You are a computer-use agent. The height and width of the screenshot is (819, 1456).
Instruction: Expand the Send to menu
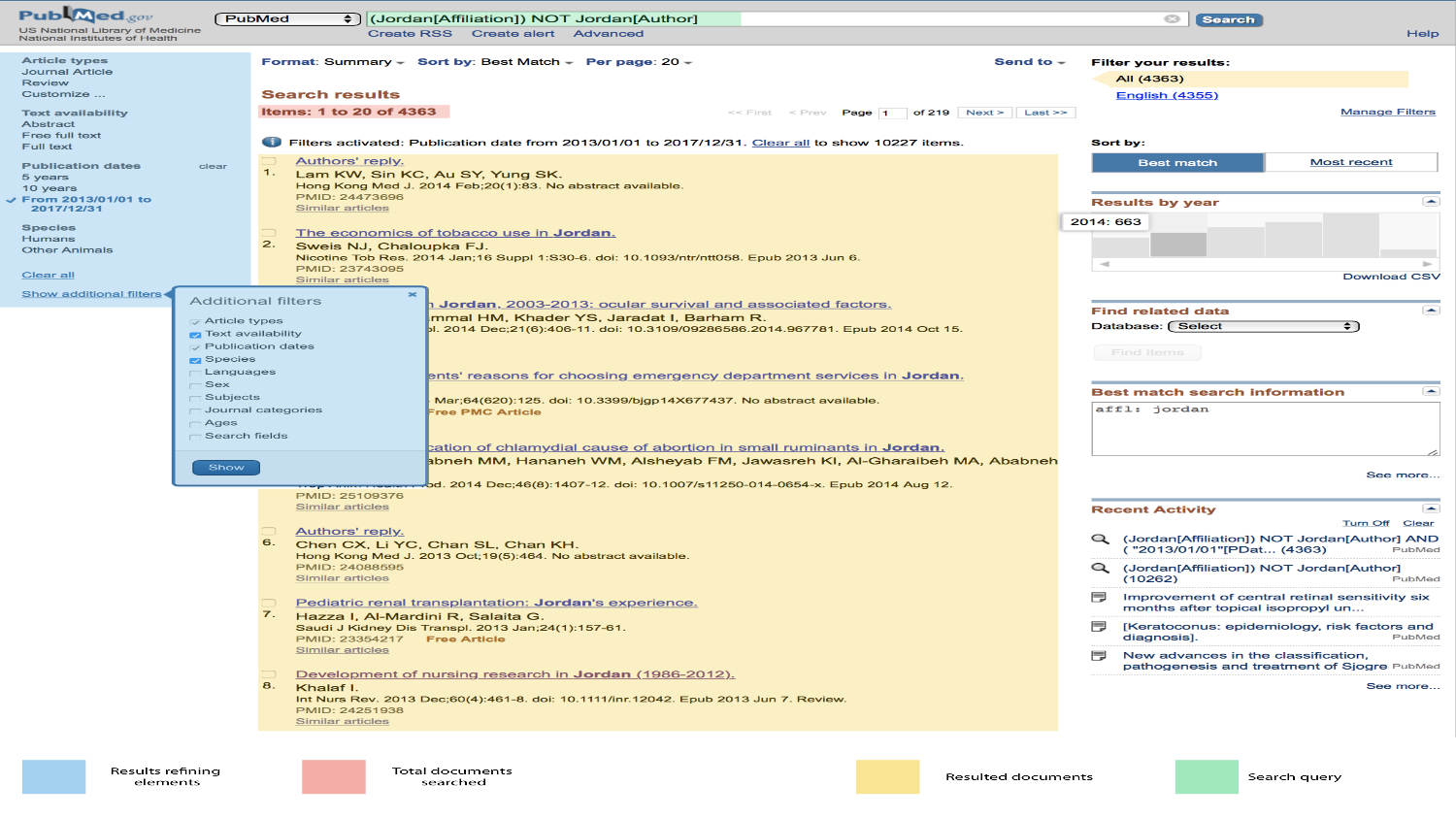point(1029,62)
